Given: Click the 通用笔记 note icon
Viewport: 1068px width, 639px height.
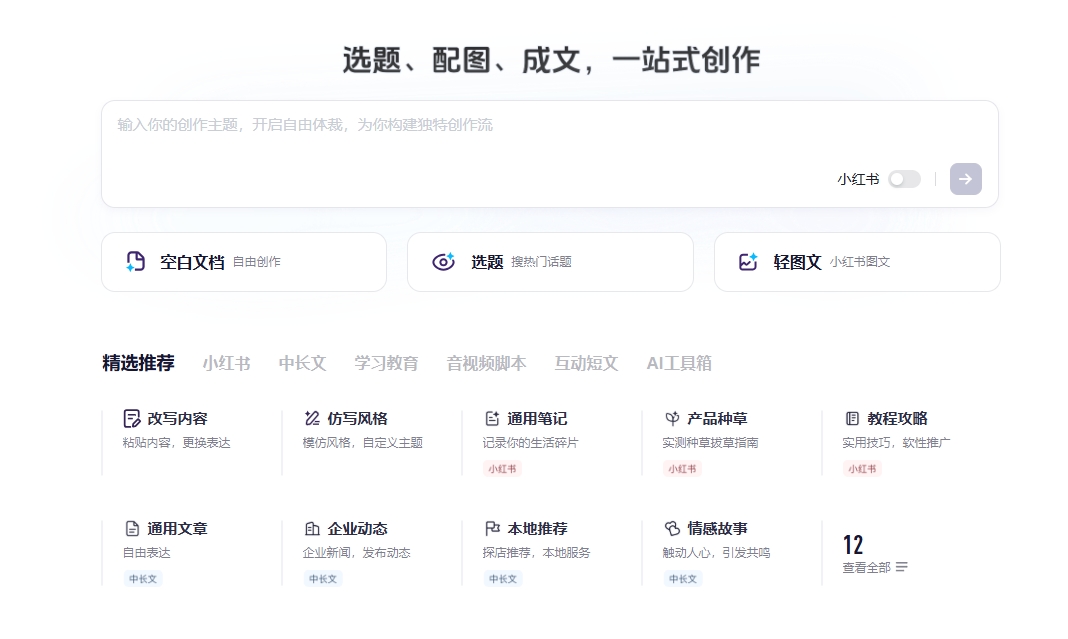Looking at the screenshot, I should coord(492,418).
